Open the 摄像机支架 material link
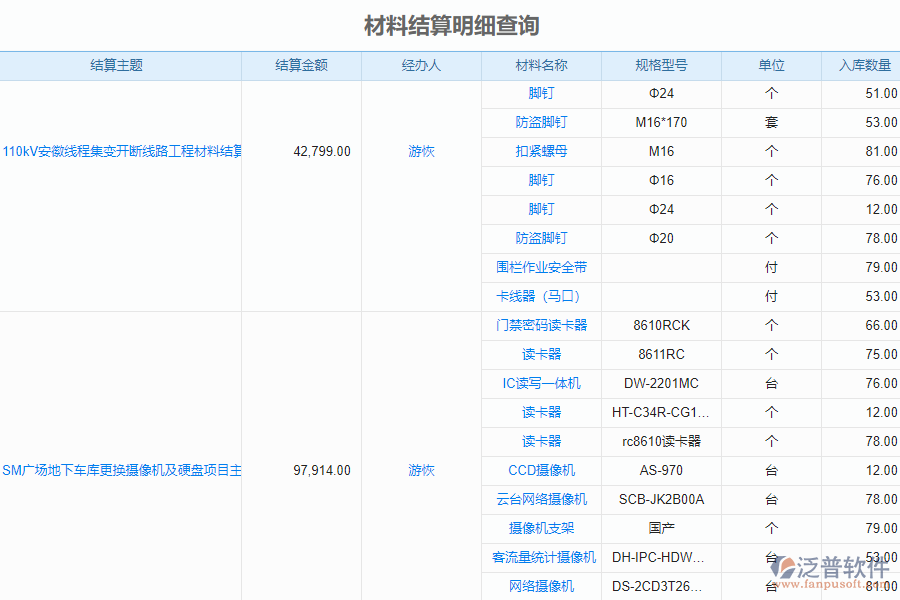Screen dimensions: 900x600 pyautogui.click(x=541, y=528)
